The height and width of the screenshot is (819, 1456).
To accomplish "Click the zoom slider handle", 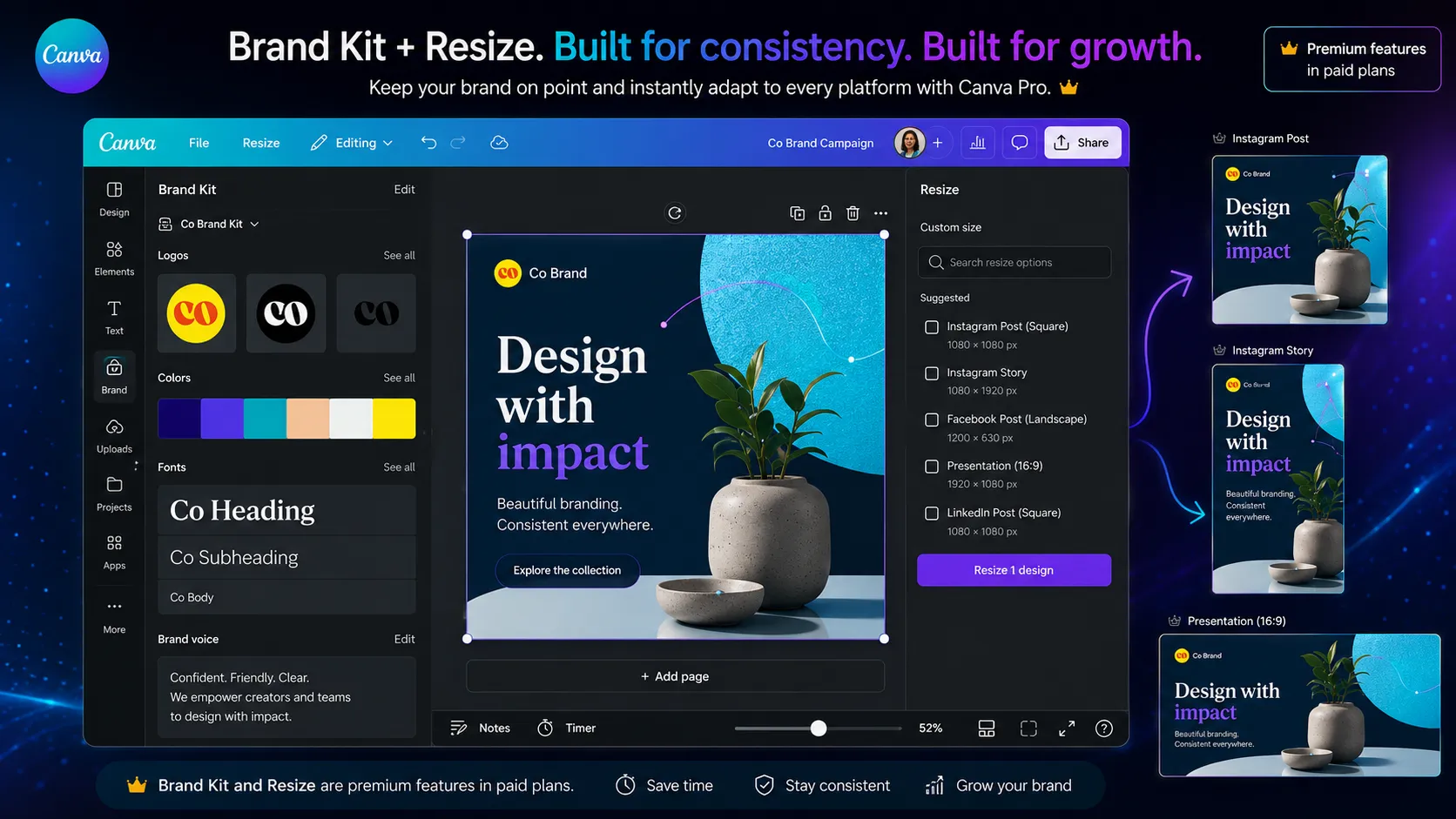I will coord(819,728).
